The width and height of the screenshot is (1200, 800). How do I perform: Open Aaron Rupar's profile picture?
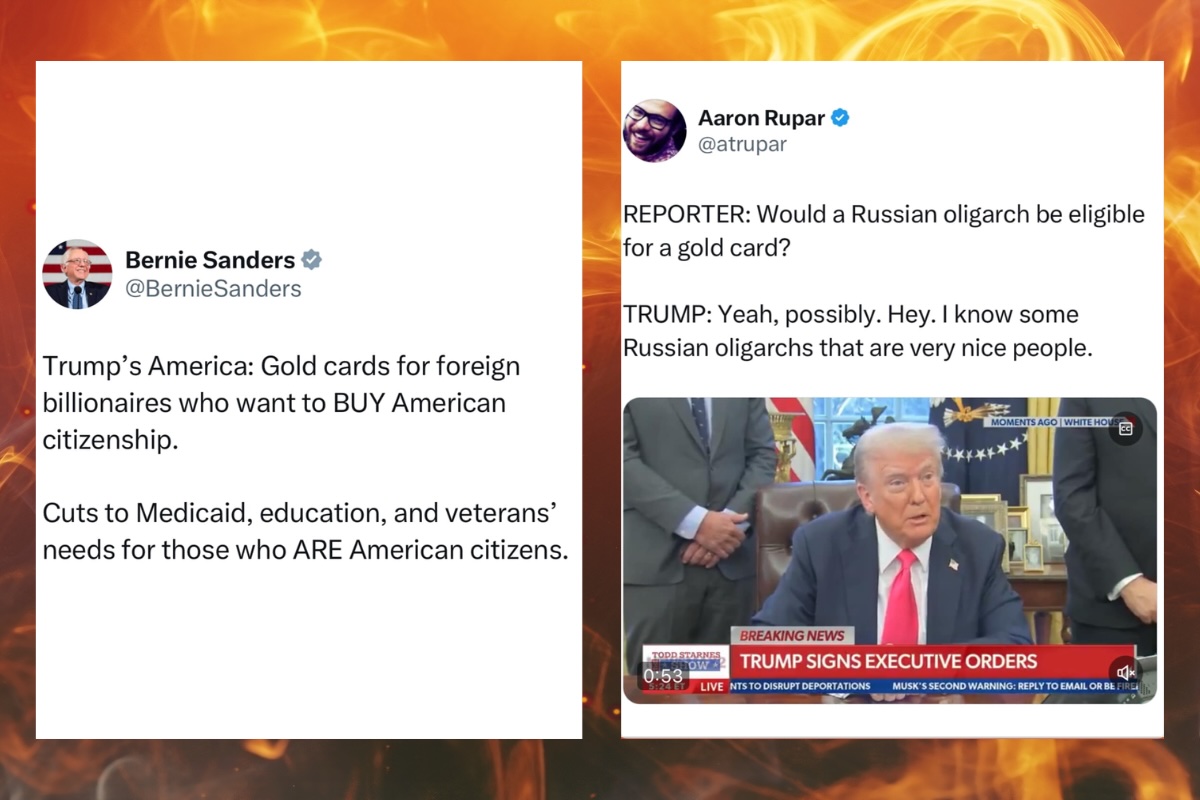tap(655, 130)
